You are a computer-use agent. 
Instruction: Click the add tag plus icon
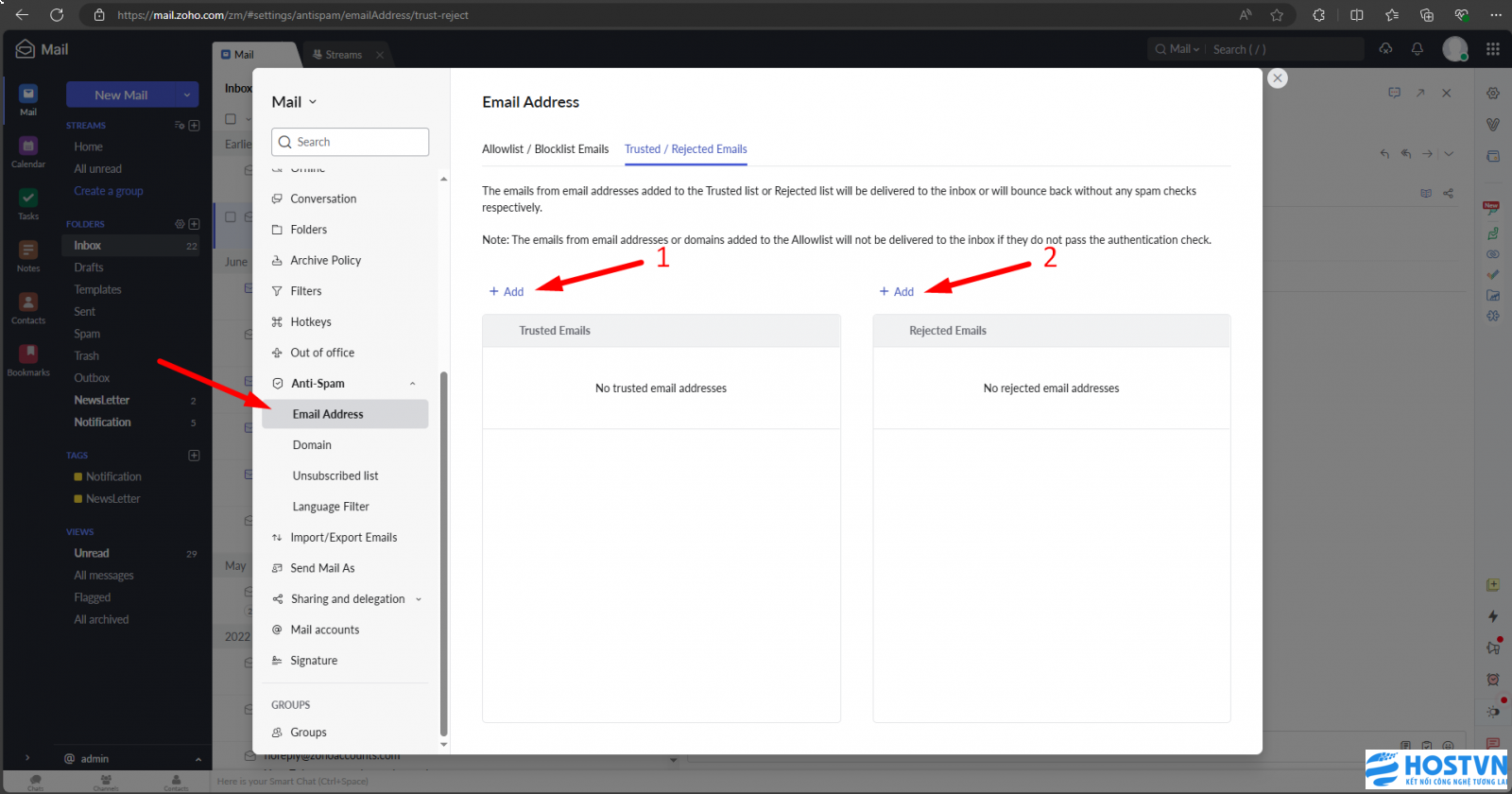(x=194, y=455)
